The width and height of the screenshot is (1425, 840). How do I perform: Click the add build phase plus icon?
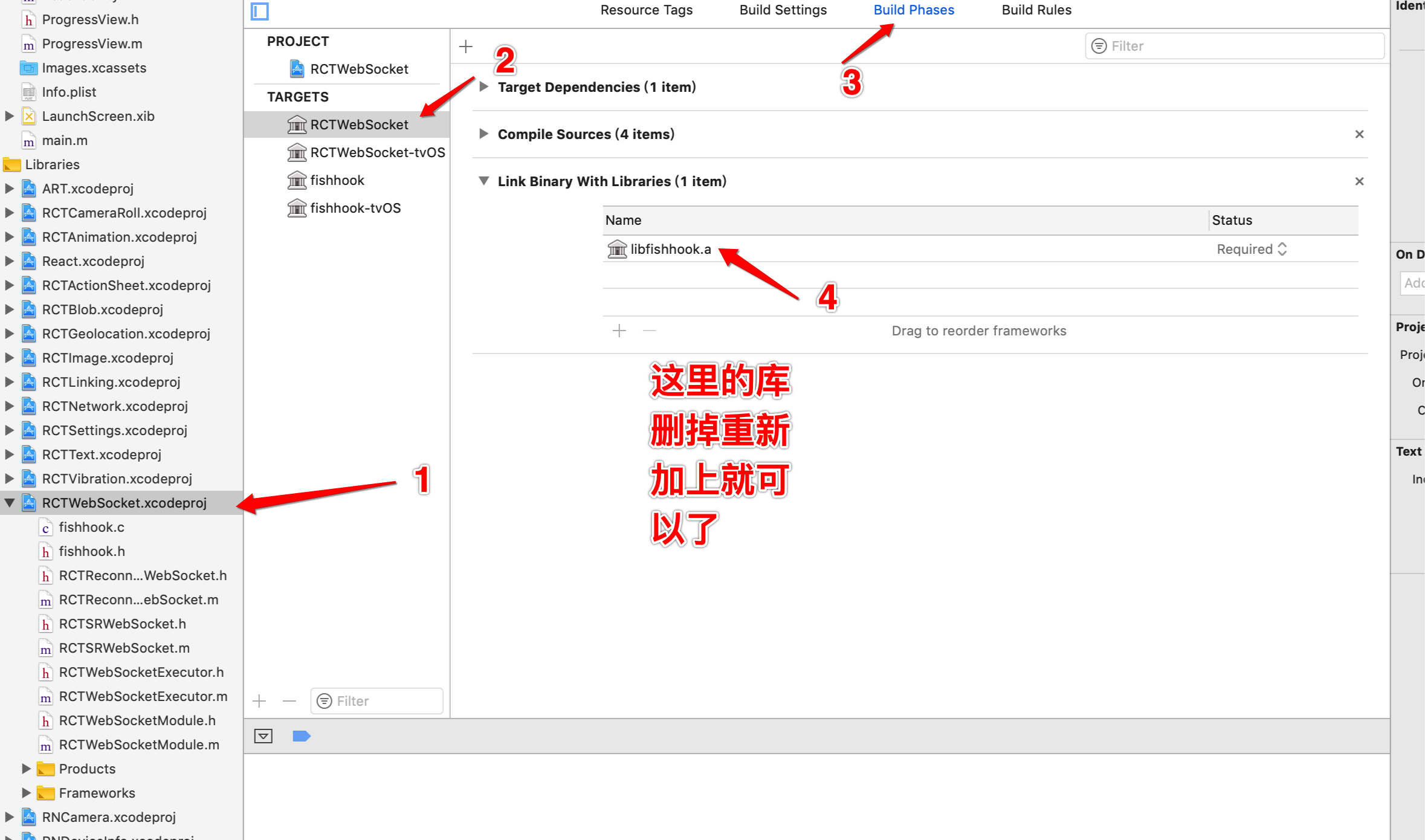pyautogui.click(x=465, y=47)
